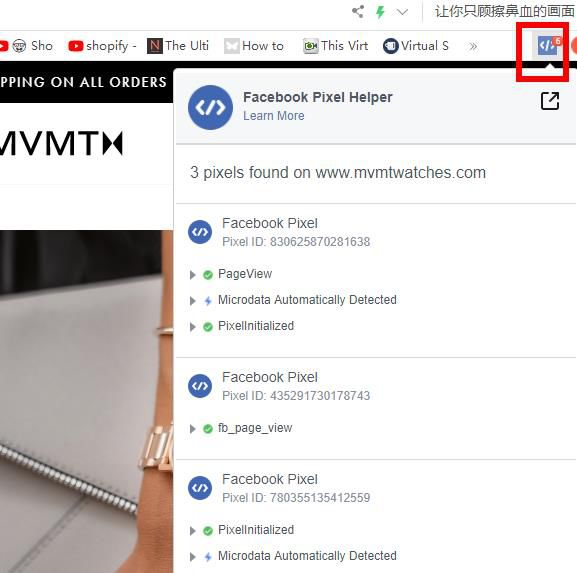Open the shopify YouTube bookmark
Screen dimensions: 577x573
102,46
